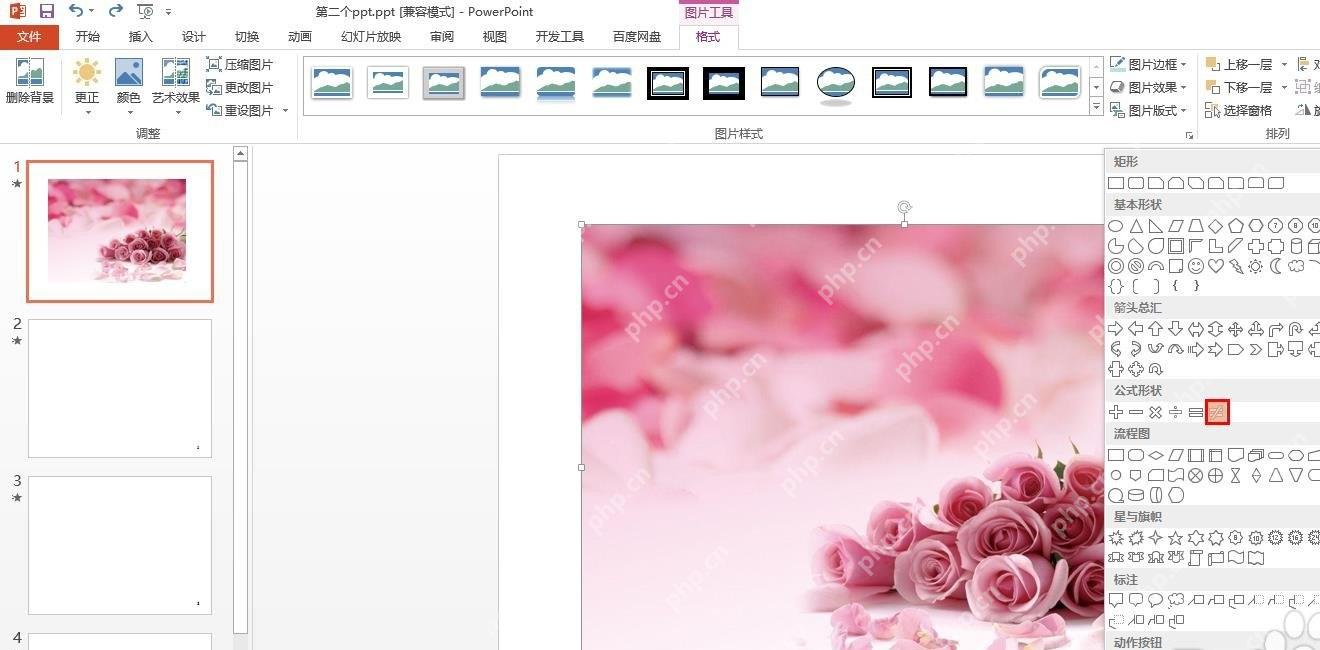Click the 更改图片 change picture button
The image size is (1320, 650).
pyautogui.click(x=240, y=87)
